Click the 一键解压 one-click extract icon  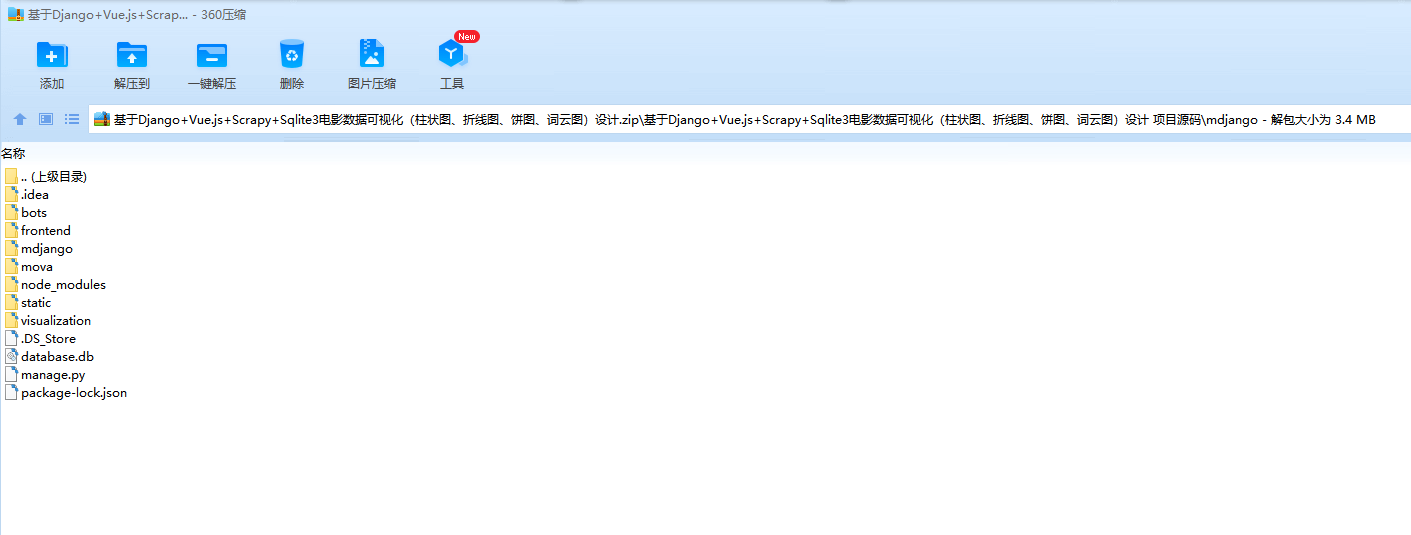click(212, 55)
